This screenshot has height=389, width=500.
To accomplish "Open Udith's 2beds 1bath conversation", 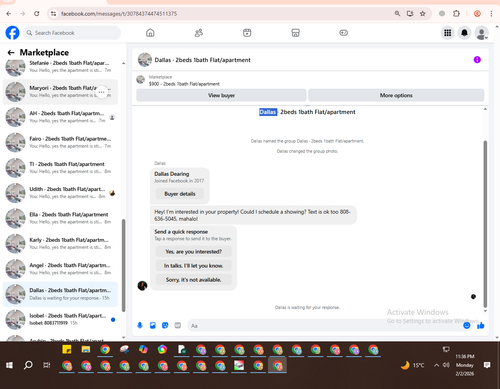I will [60, 193].
